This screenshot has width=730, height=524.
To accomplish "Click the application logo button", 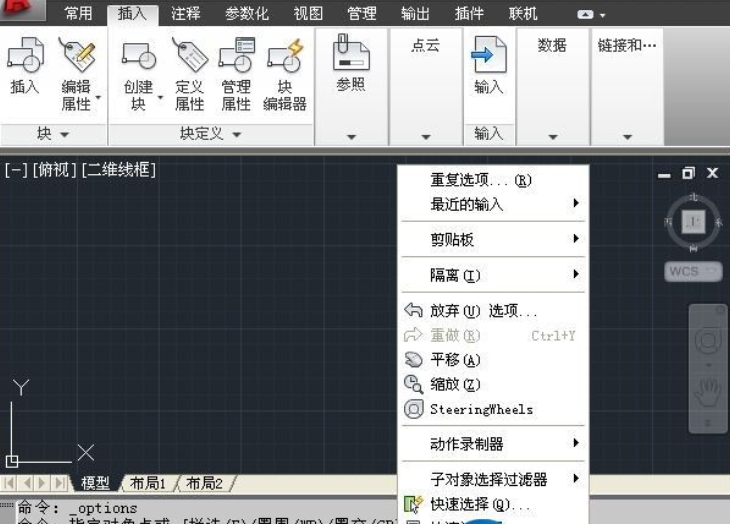I will tap(22, 9).
